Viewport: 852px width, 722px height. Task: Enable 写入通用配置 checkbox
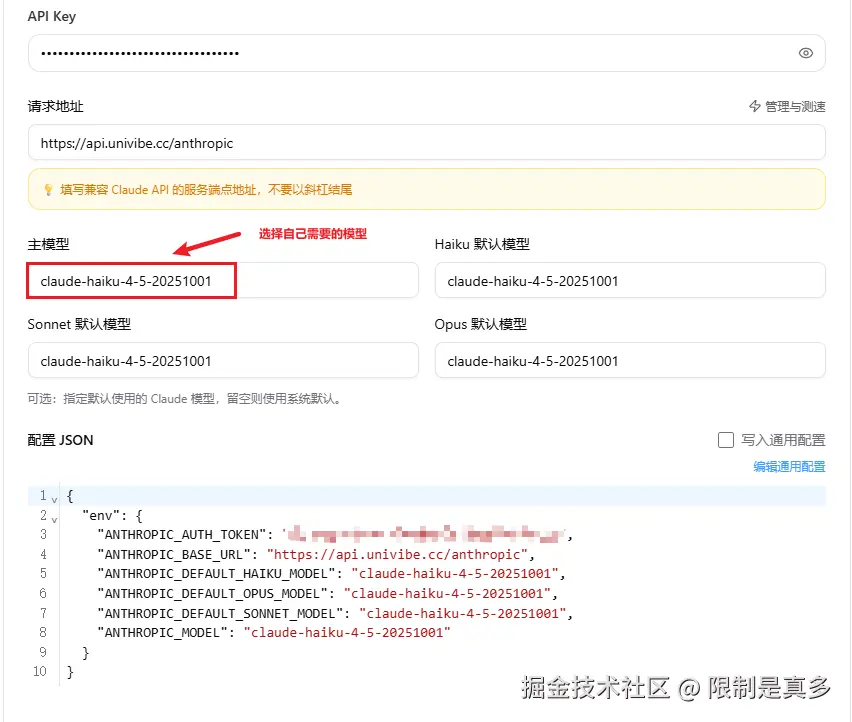point(725,440)
